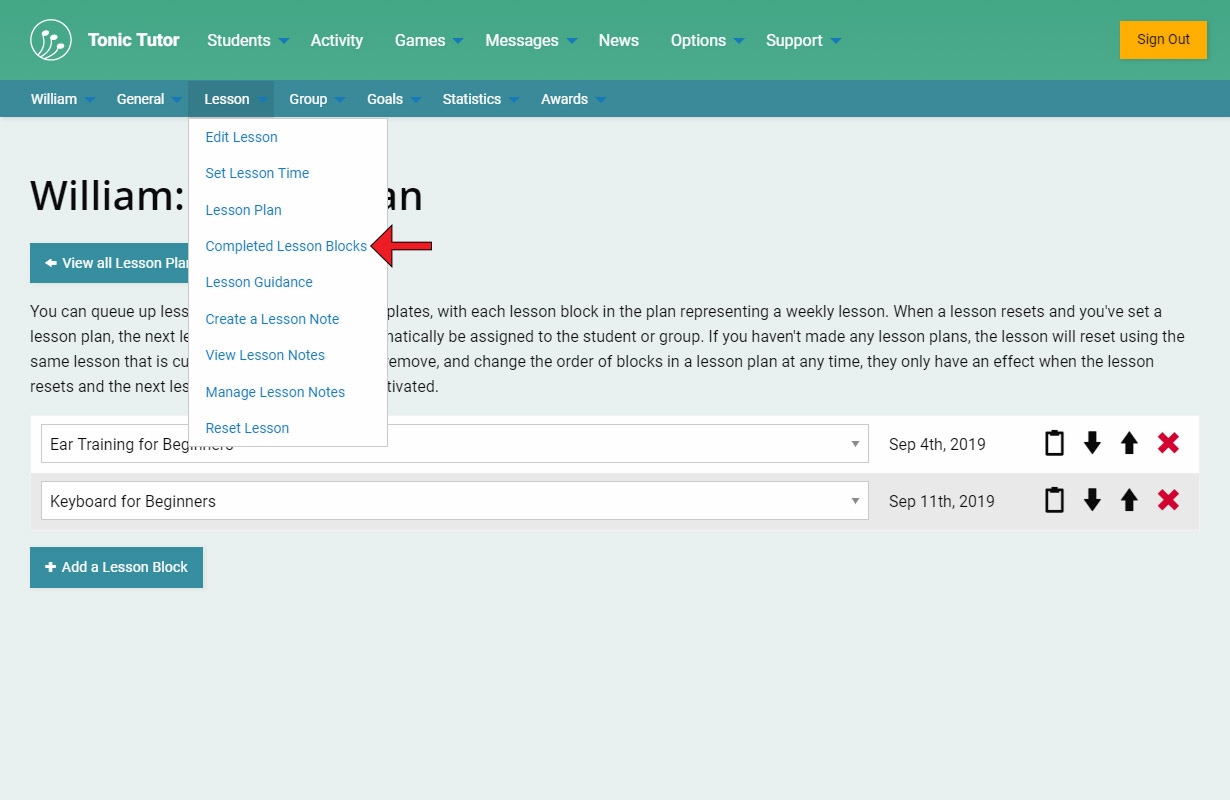Expand the Statistics submenu

tap(480, 99)
